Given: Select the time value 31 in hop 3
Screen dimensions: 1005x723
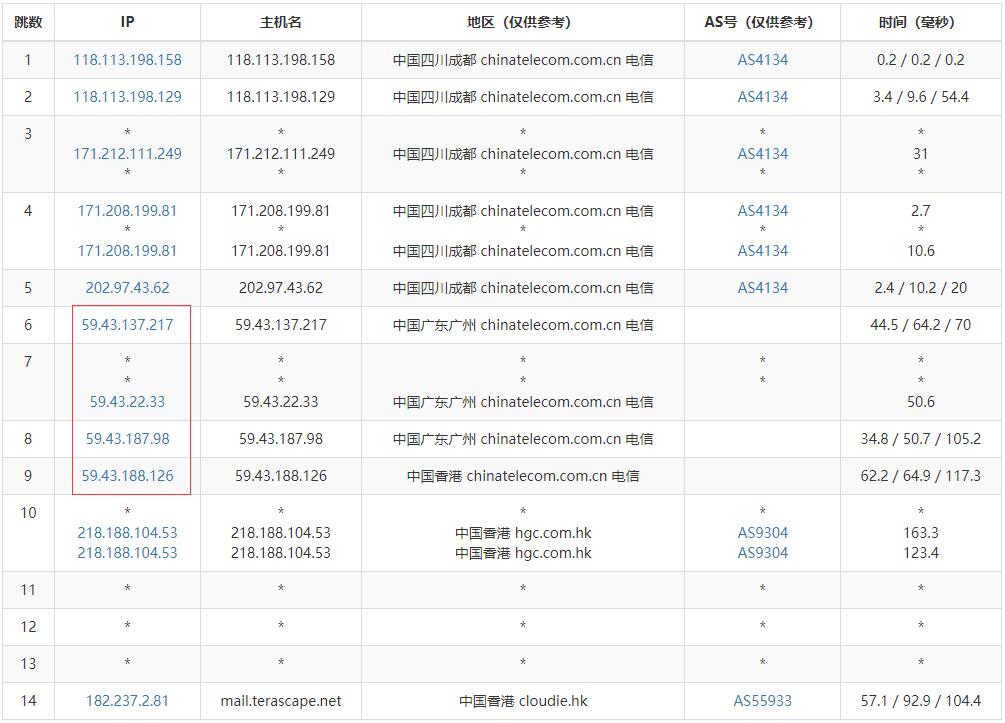Looking at the screenshot, I should 921,154.
